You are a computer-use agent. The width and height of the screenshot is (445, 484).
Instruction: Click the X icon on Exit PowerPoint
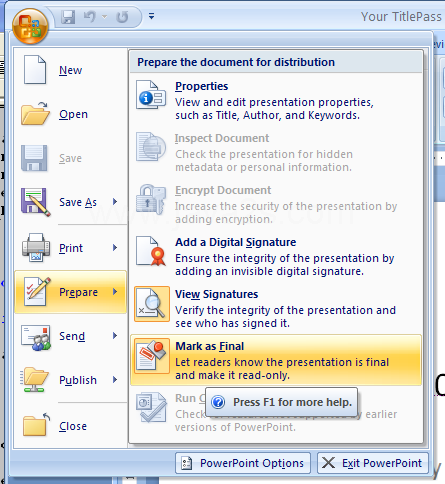328,463
